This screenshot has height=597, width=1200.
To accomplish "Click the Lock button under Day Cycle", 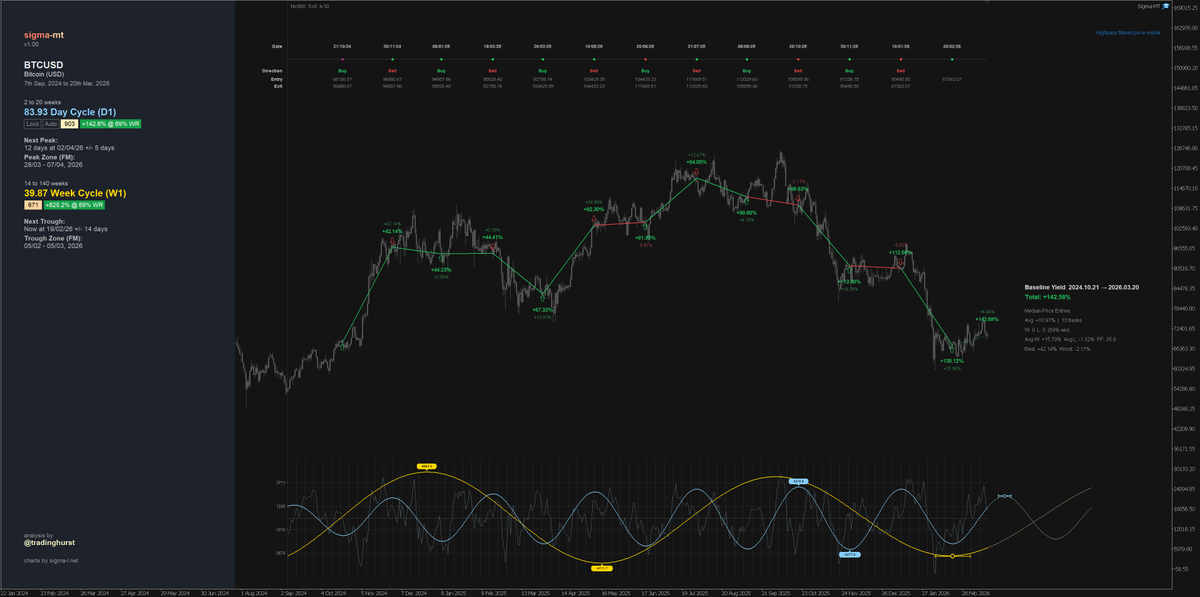I will pos(32,124).
